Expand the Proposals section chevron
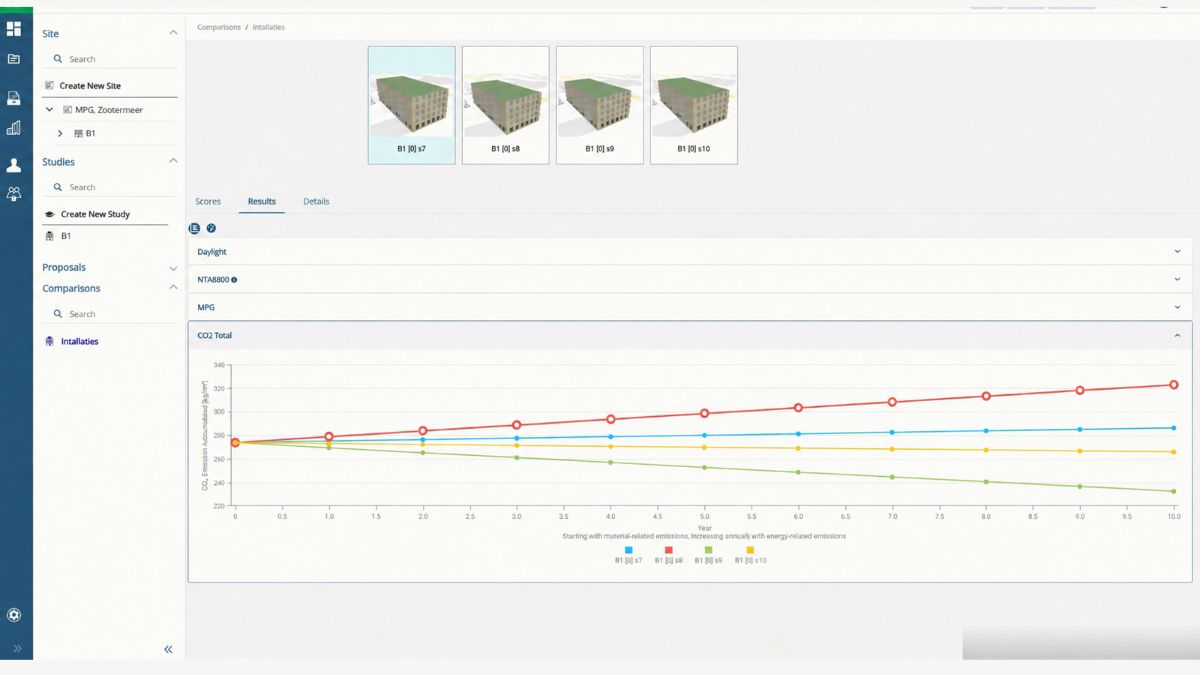This screenshot has height=675, width=1200. tap(173, 268)
